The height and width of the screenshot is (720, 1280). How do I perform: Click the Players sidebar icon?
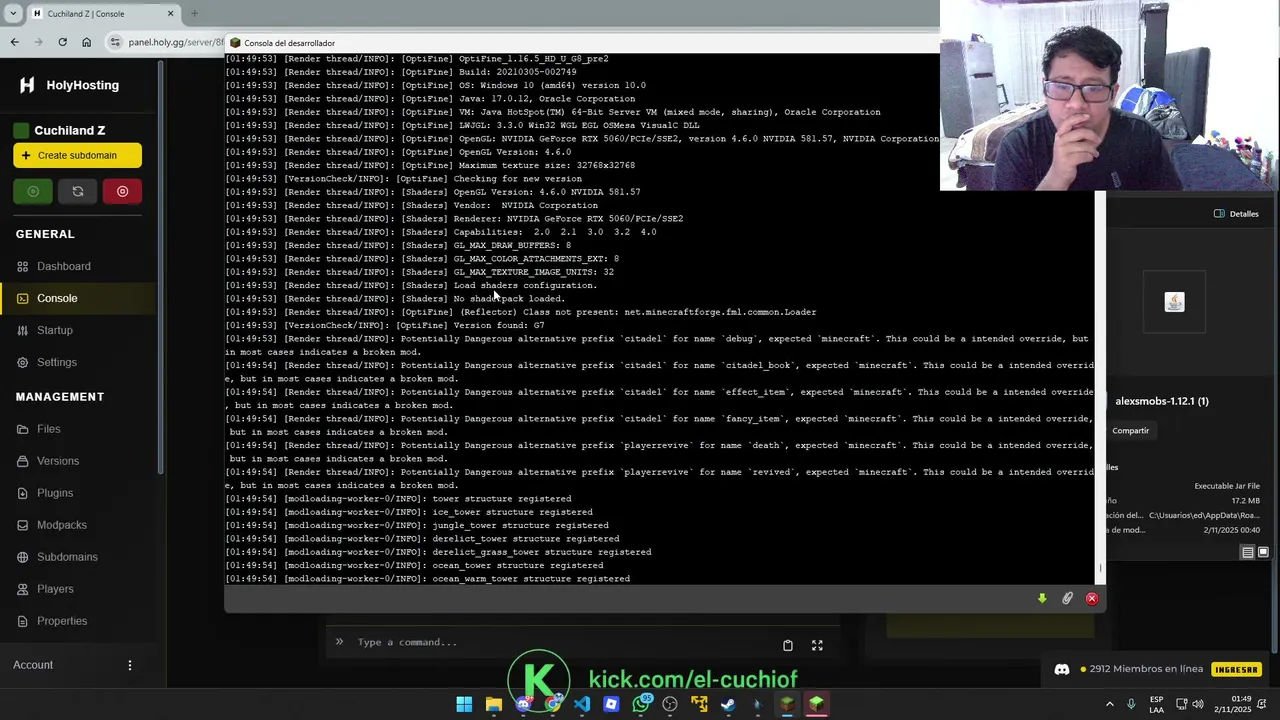pyautogui.click(x=23, y=589)
